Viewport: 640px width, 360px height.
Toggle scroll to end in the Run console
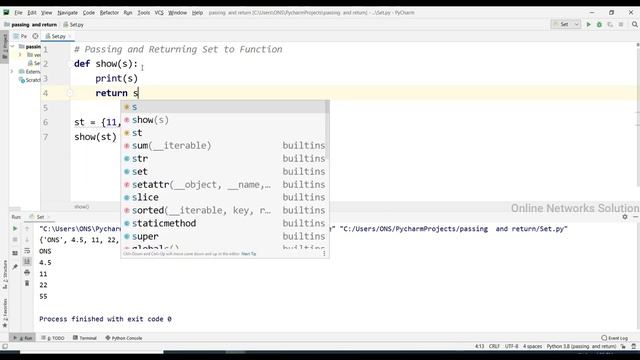coord(27,261)
